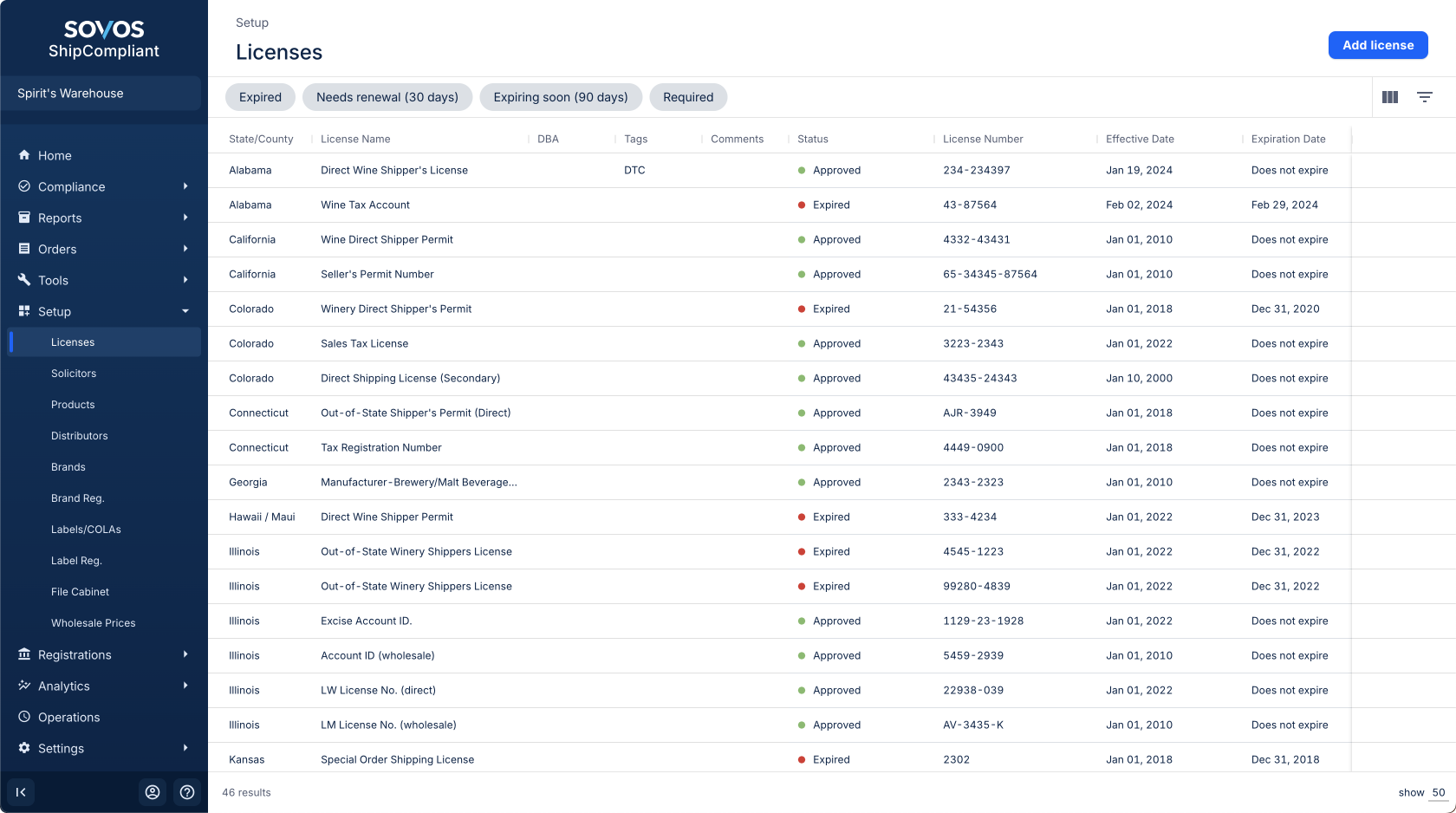Open Solicitors in the Setup submenu
This screenshot has width=1456, height=813.
(x=74, y=374)
